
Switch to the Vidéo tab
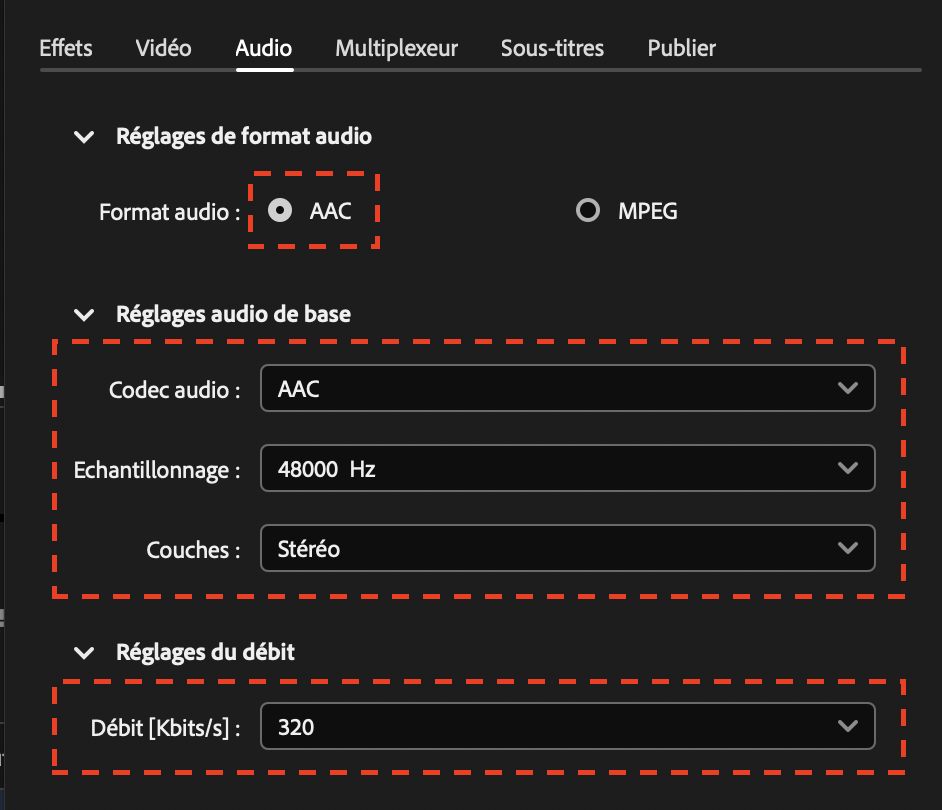pyautogui.click(x=162, y=47)
